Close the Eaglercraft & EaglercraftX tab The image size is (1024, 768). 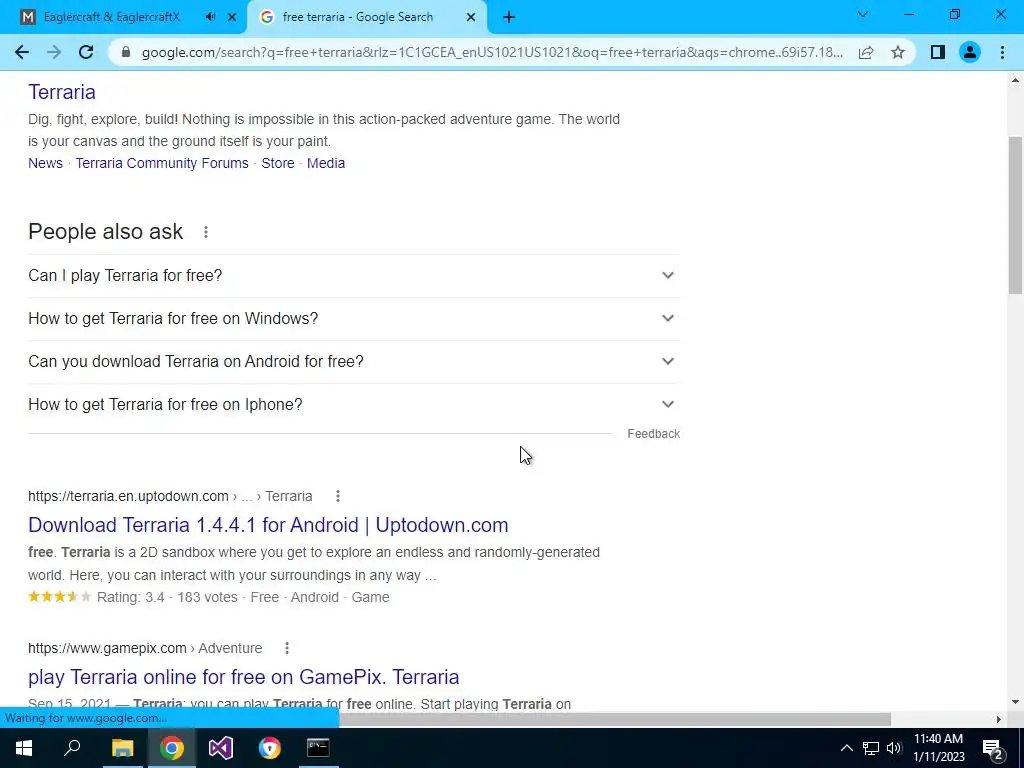[x=232, y=17]
